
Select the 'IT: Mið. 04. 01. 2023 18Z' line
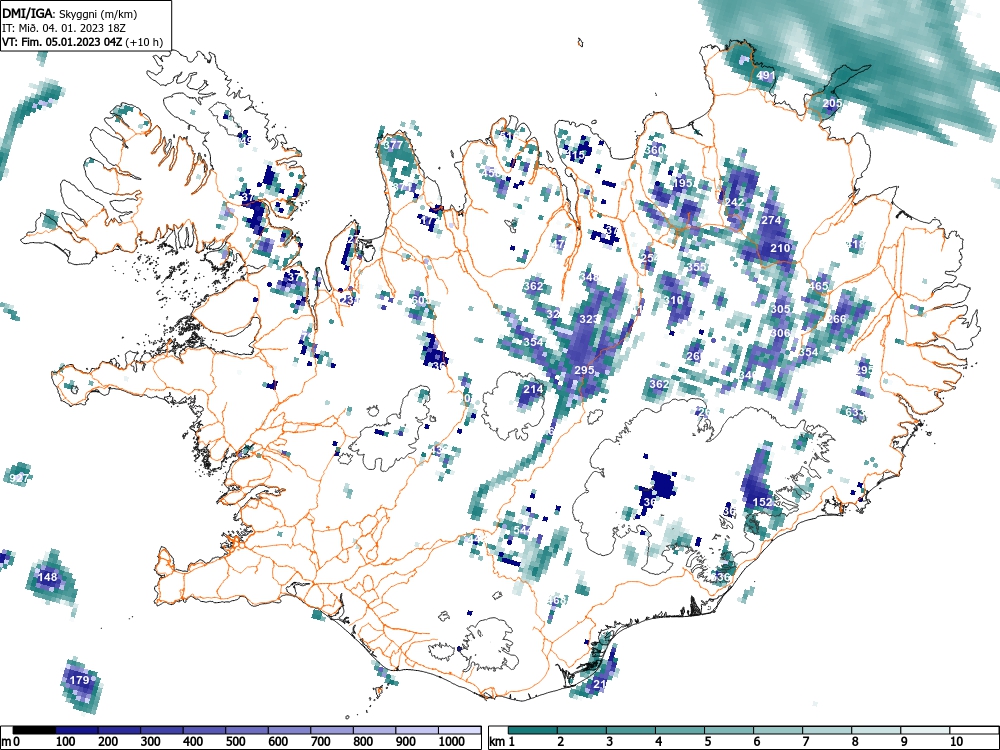click(x=62, y=28)
